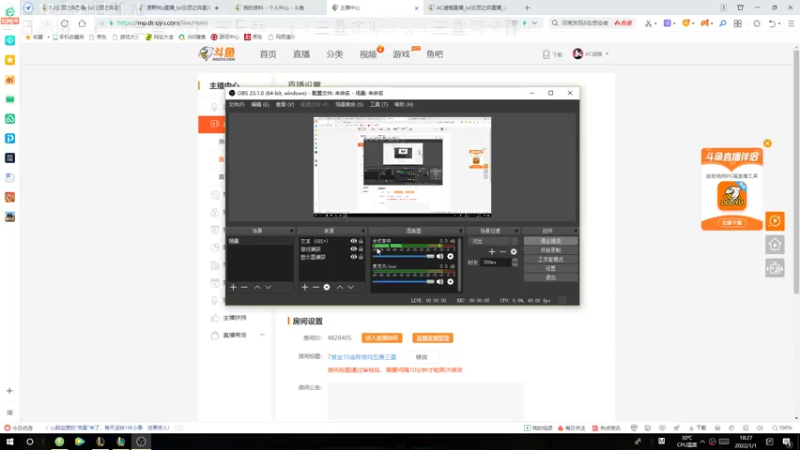Detach Scenes dock via its corner icon
This screenshot has height=450, width=800.
[x=291, y=231]
